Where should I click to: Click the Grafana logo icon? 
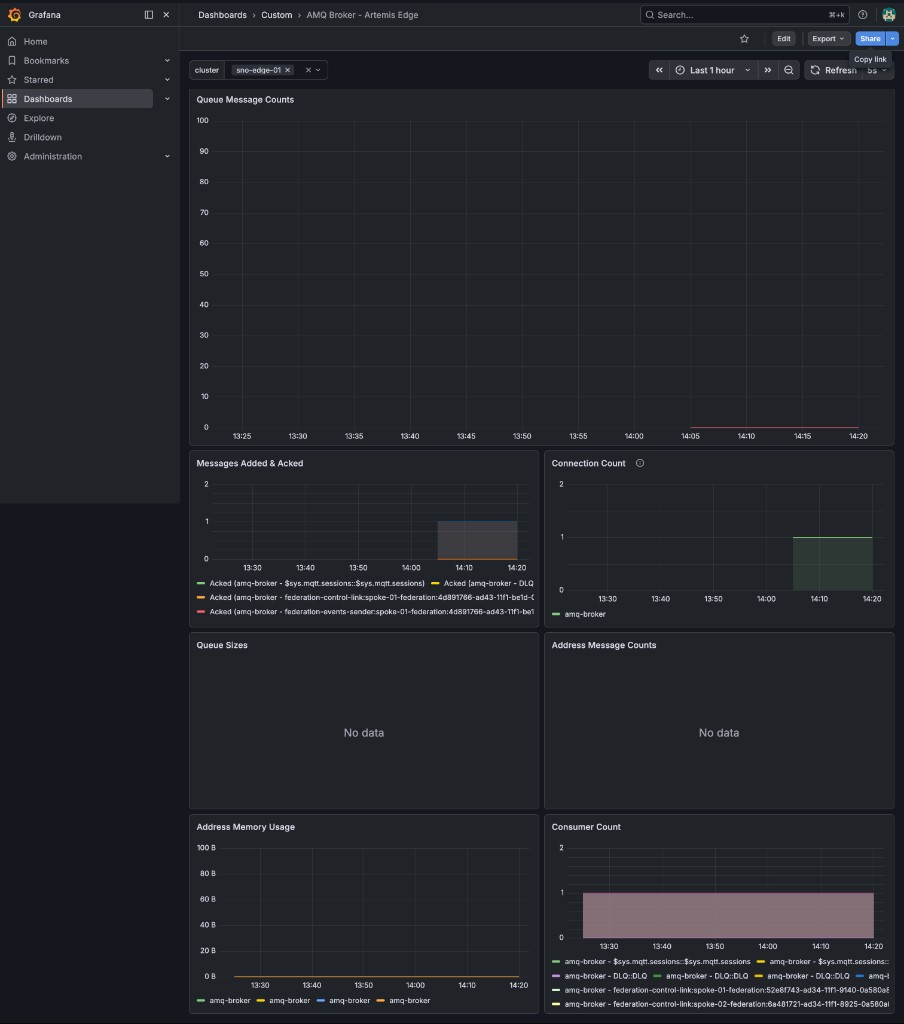click(14, 14)
